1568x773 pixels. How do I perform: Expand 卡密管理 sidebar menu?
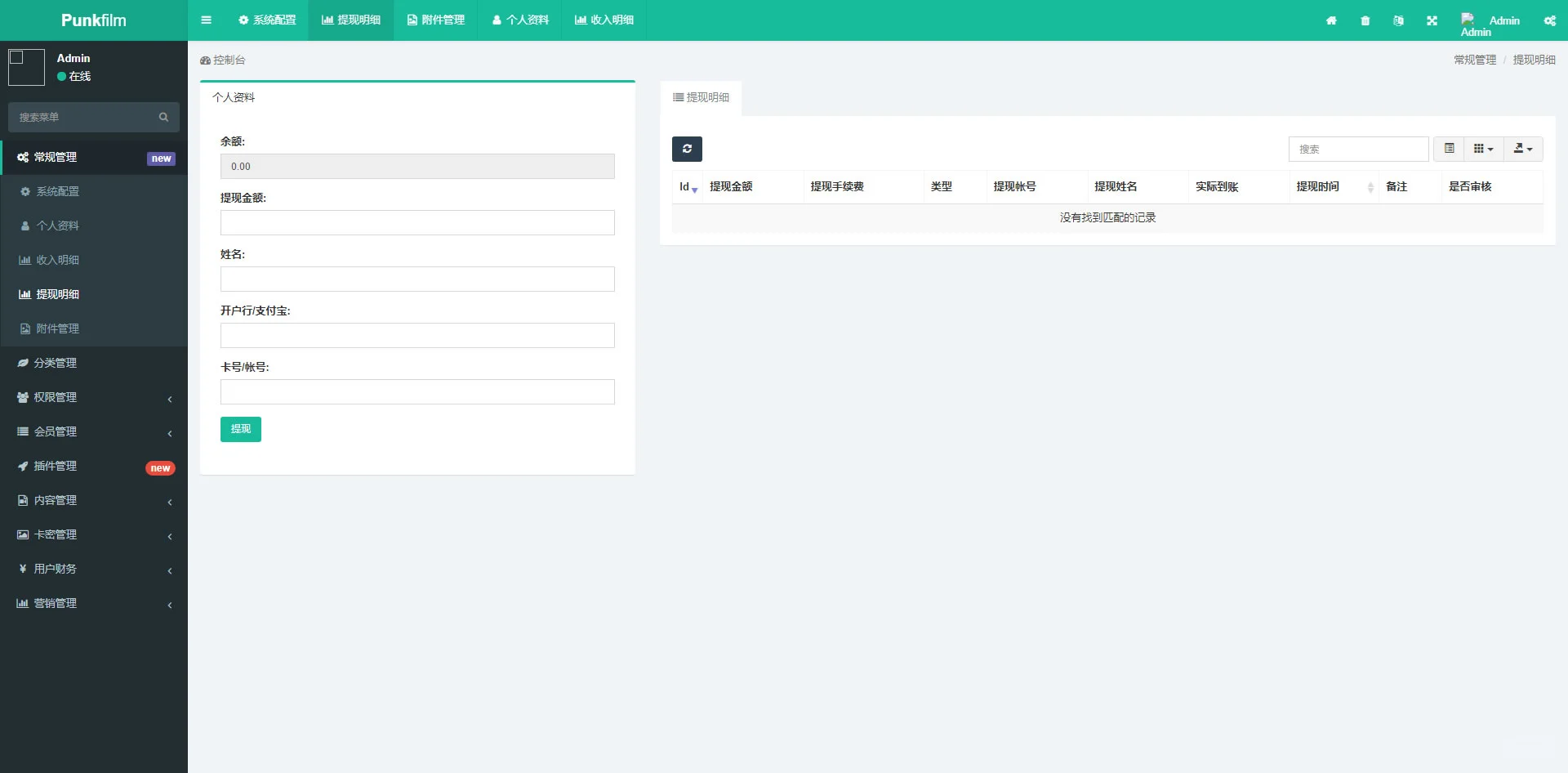tap(94, 534)
